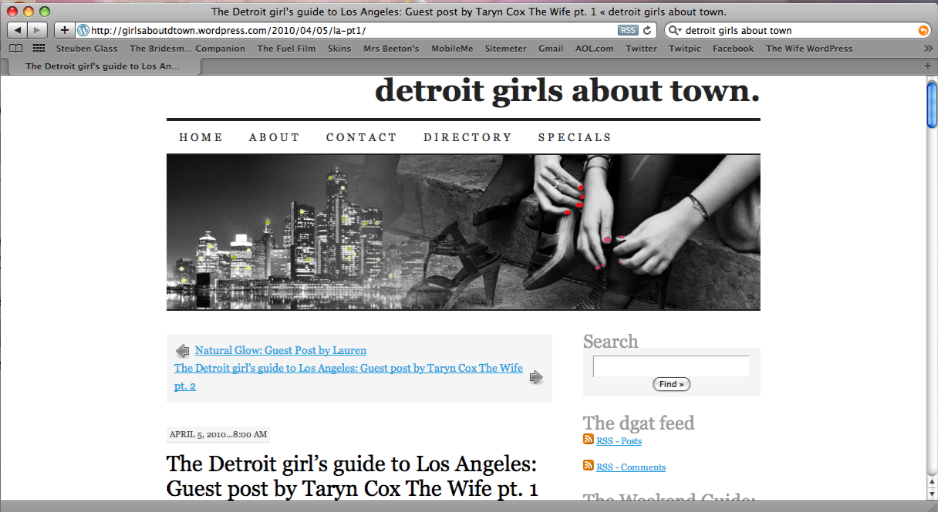
Task: Open The Bridesm... Companion bookmark
Action: pos(187,48)
